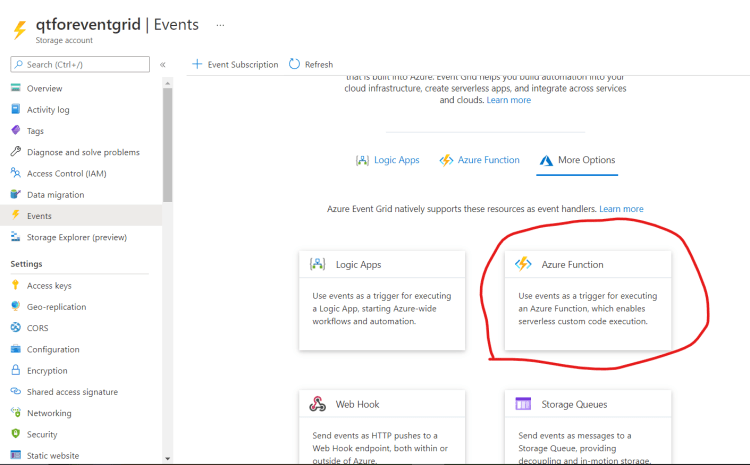Click the Storage Queues card title
The height and width of the screenshot is (465, 750).
[x=574, y=404]
